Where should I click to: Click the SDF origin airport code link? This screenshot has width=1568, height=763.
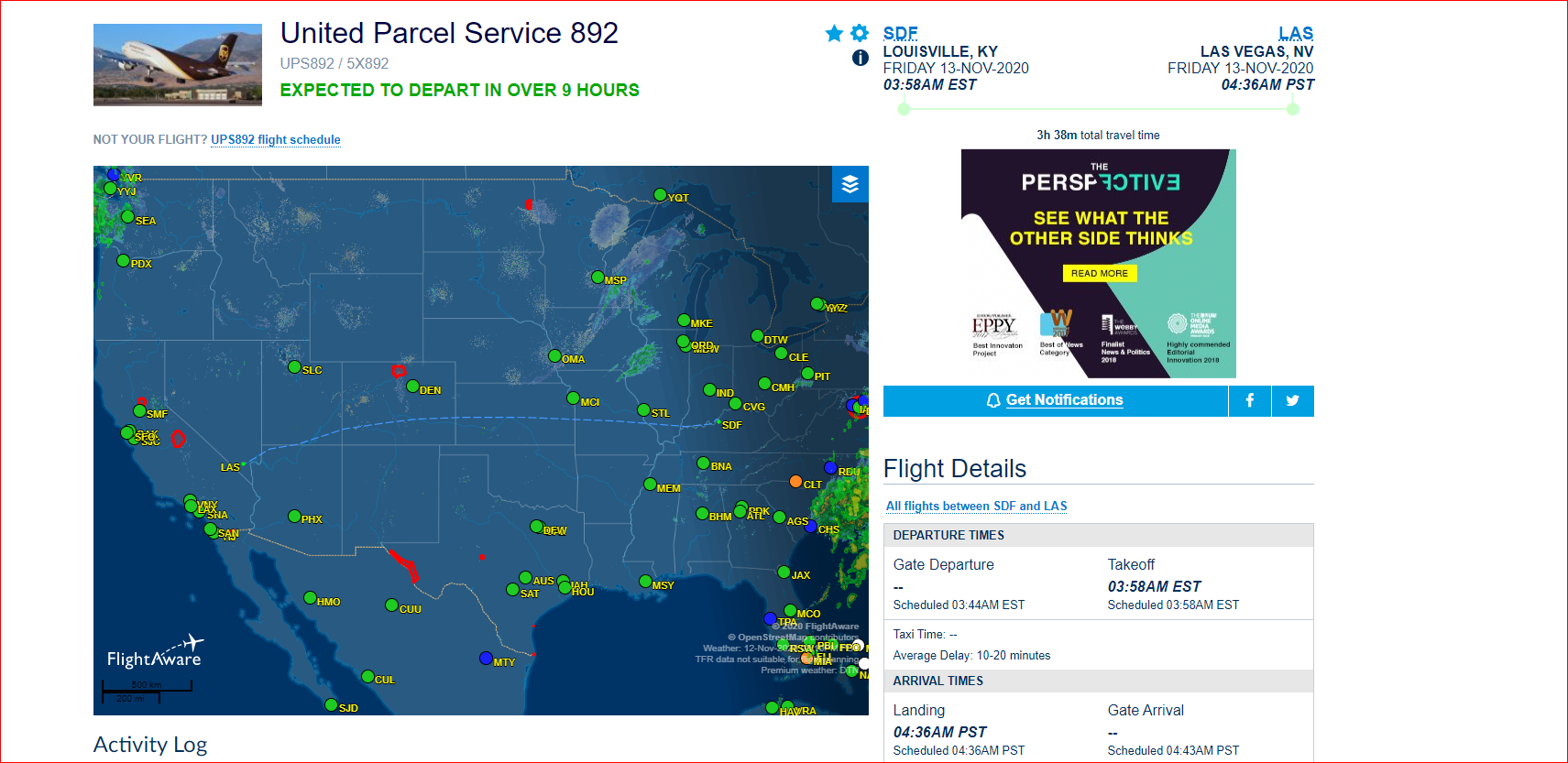point(900,34)
